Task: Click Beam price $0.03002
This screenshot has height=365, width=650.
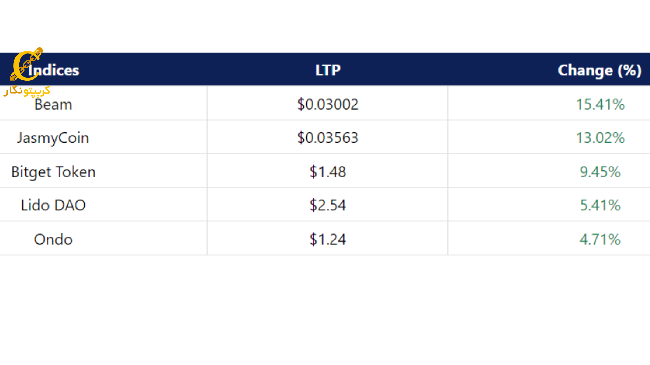Action: (x=327, y=105)
